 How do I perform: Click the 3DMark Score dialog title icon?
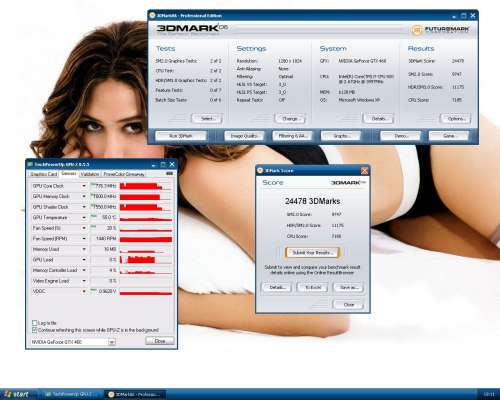click(x=260, y=171)
